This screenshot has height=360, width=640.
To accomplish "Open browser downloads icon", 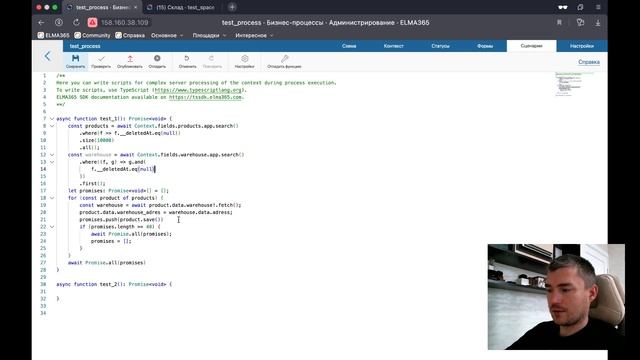I will click(x=598, y=23).
